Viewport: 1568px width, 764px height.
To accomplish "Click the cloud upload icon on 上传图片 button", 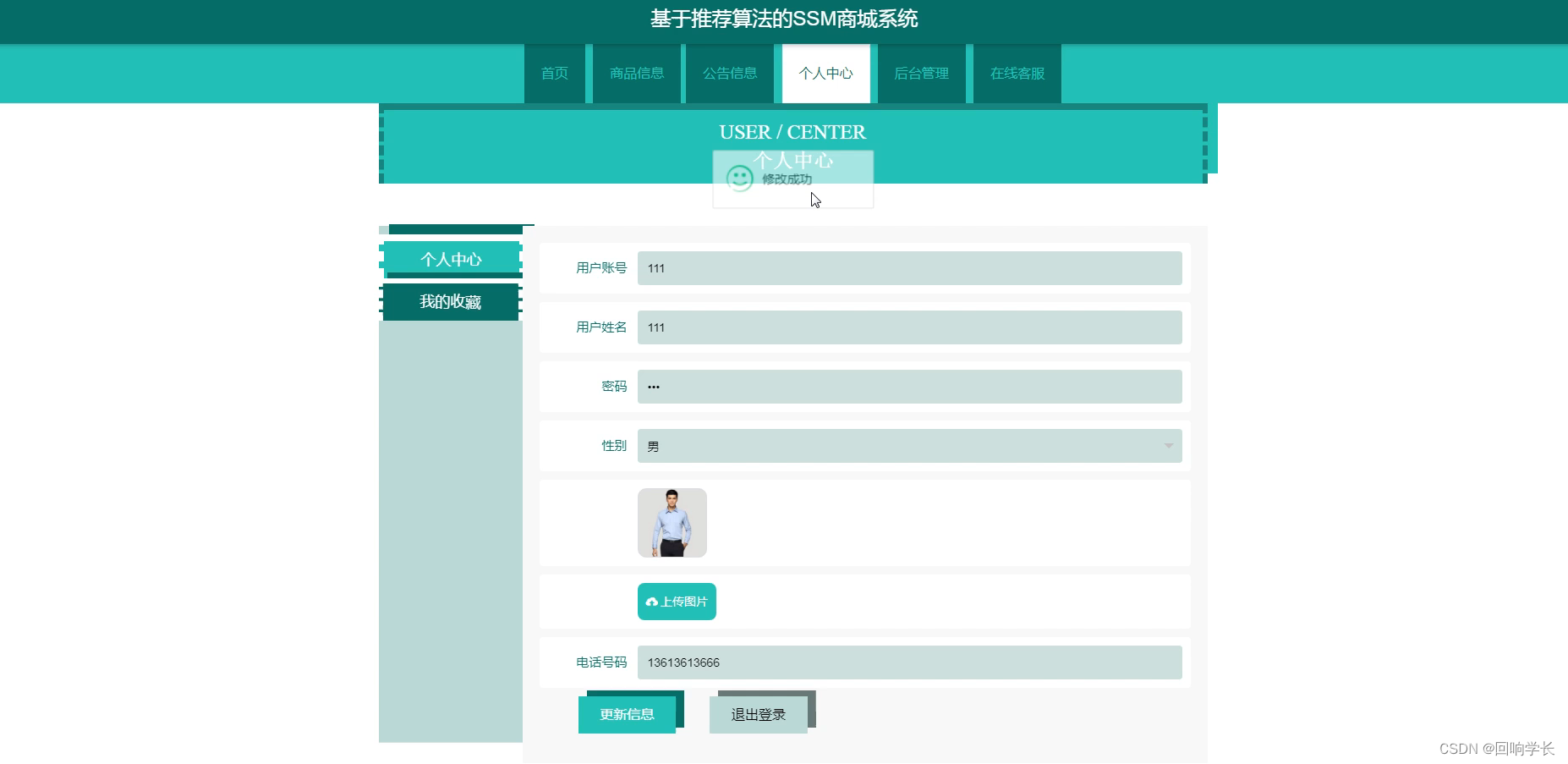I will coord(651,601).
